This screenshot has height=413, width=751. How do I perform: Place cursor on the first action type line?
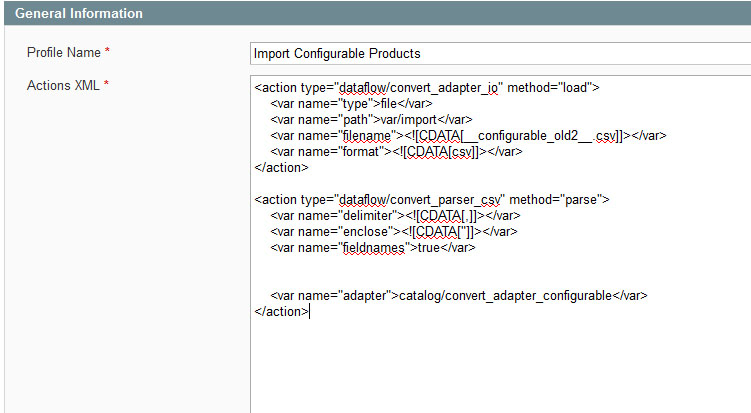[427, 88]
